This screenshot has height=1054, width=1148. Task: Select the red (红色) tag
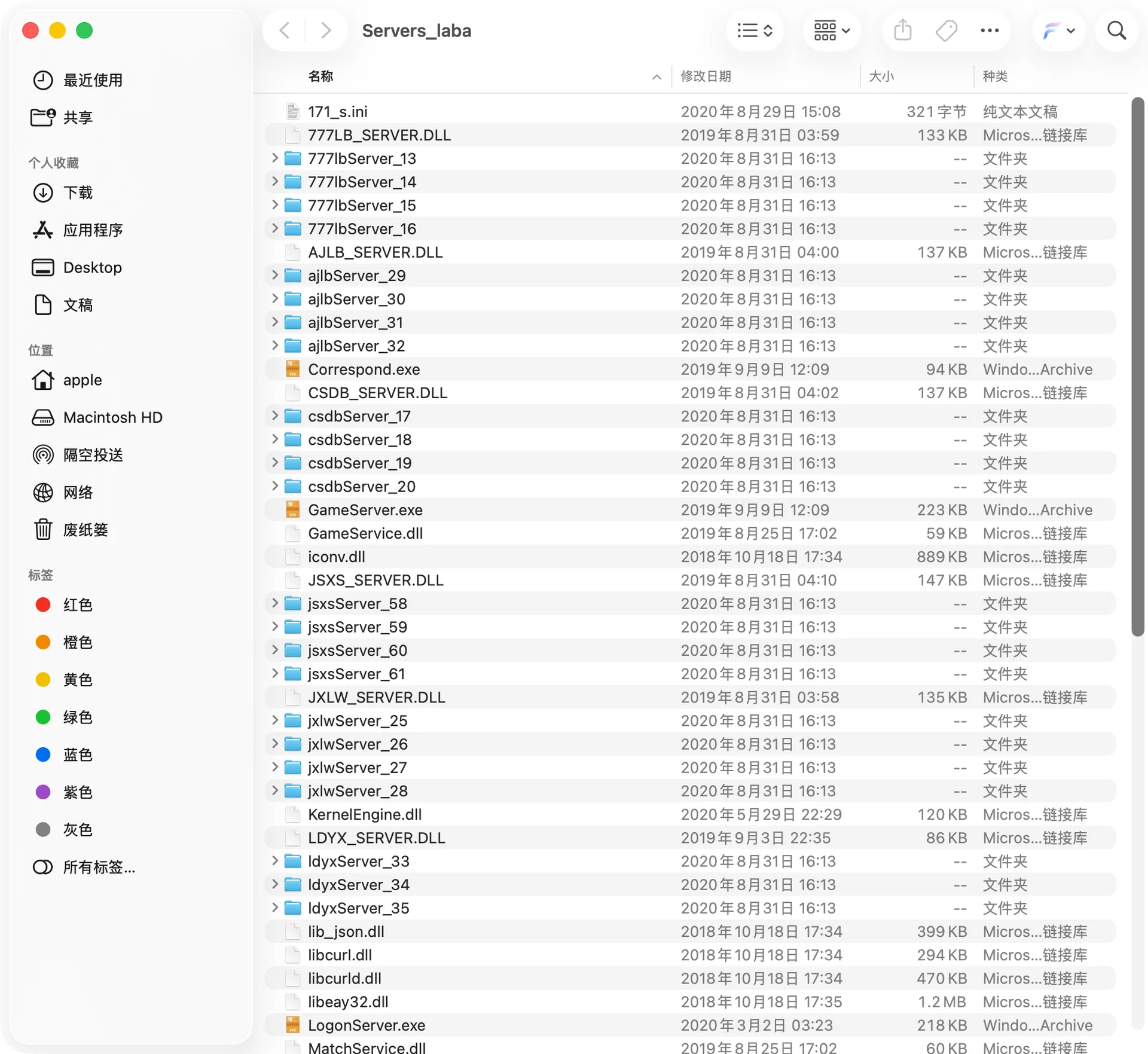63,605
